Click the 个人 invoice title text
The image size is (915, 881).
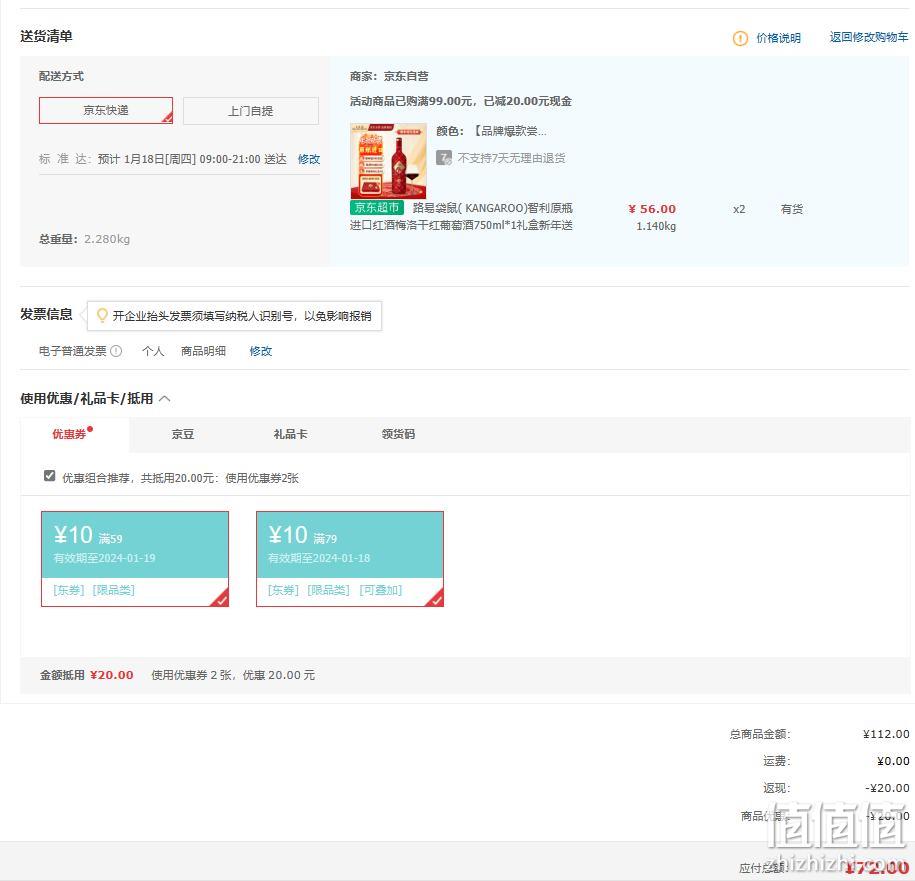(x=153, y=351)
